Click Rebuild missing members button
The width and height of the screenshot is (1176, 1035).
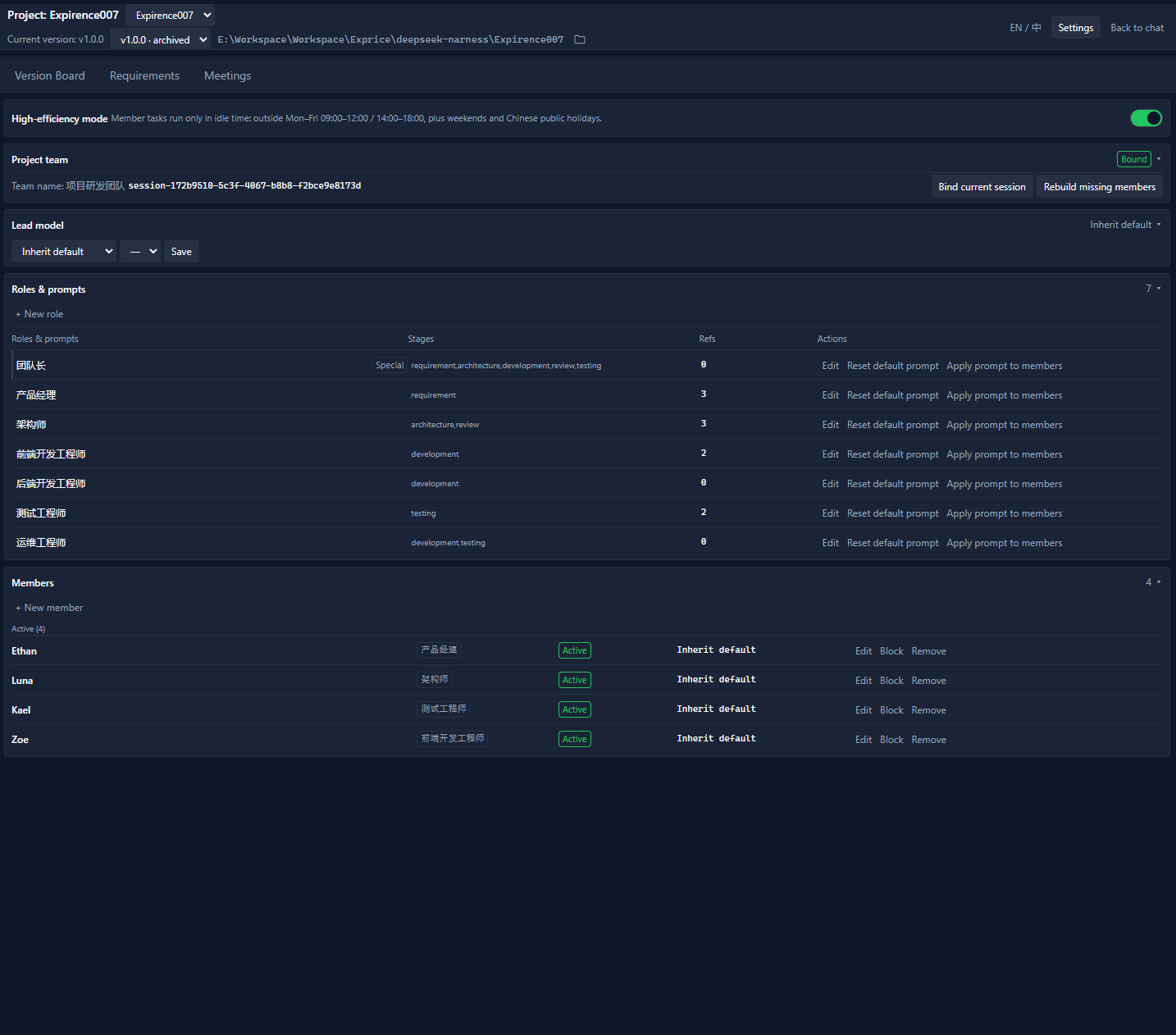1099,187
